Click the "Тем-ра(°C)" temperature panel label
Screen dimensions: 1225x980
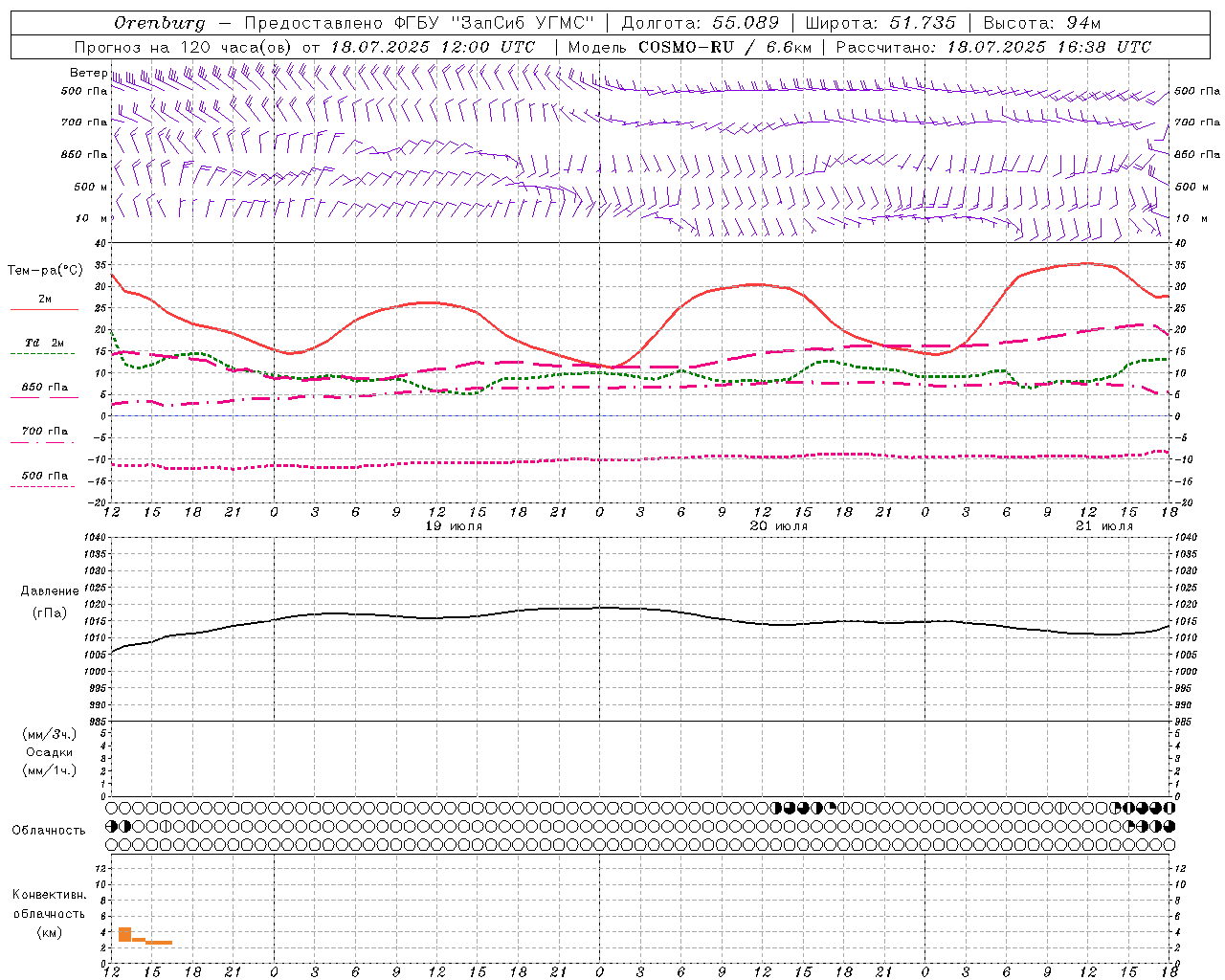[x=45, y=271]
